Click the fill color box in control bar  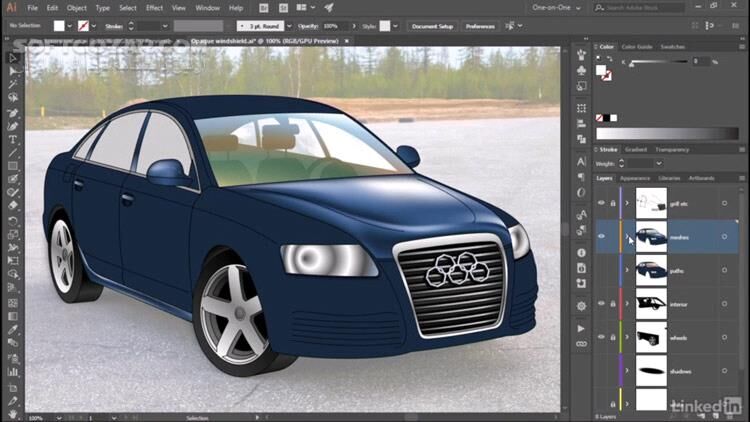click(x=59, y=25)
